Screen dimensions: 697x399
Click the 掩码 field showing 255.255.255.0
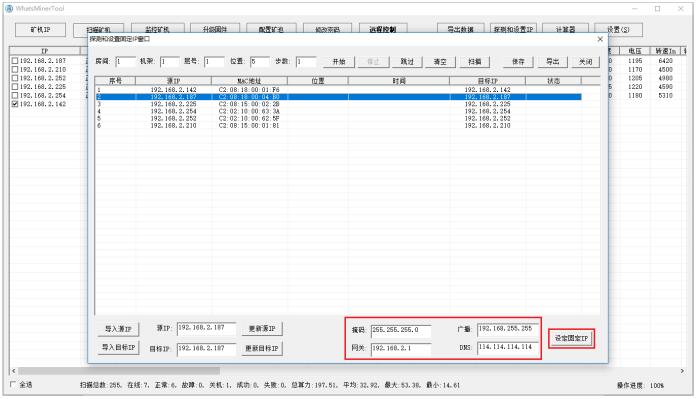click(401, 331)
